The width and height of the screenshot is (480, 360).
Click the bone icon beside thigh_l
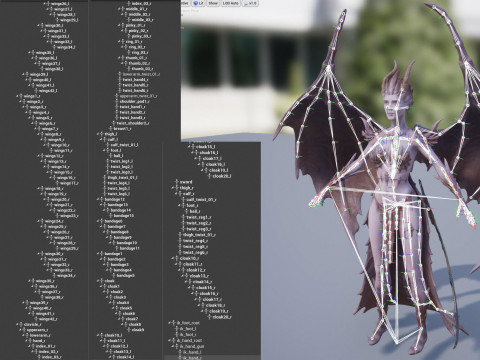click(x=102, y=134)
